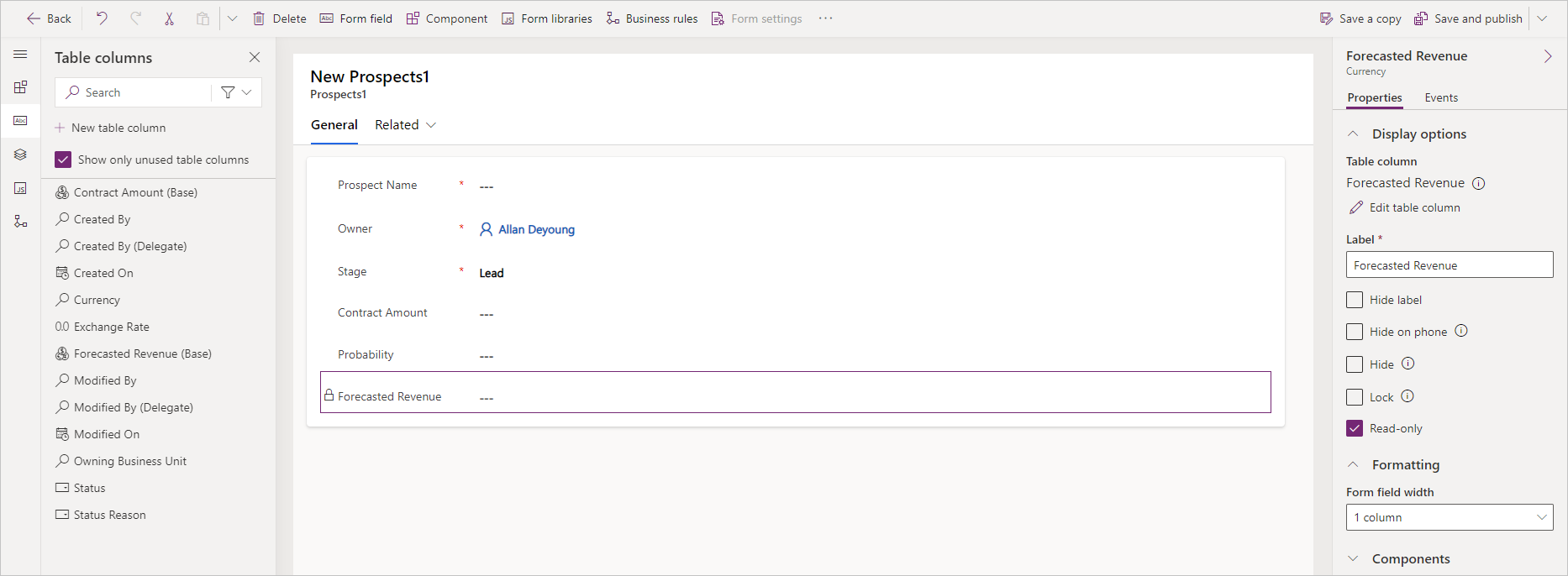Open the more commands ellipsis

pos(826,18)
